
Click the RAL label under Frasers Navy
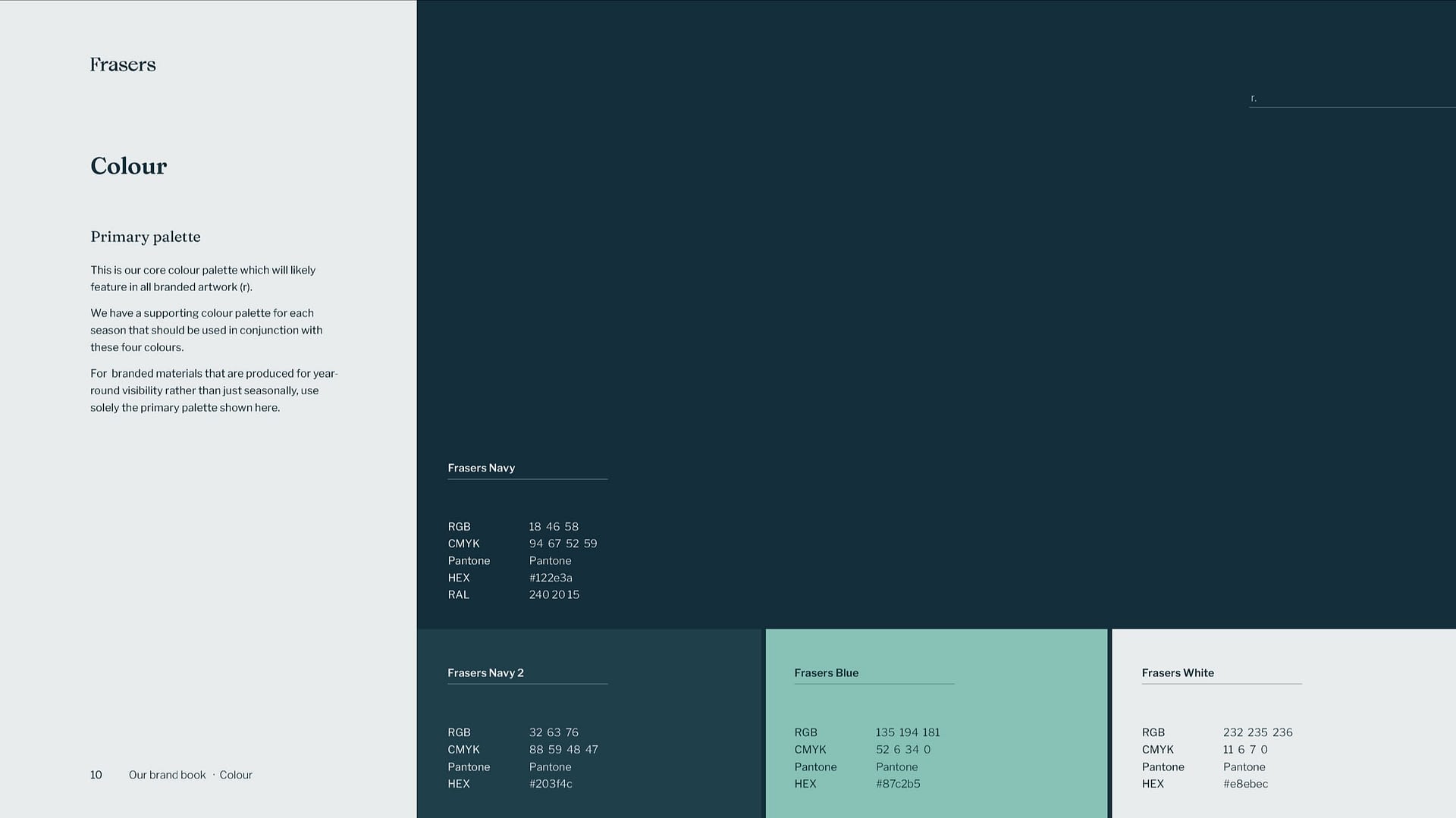click(459, 594)
